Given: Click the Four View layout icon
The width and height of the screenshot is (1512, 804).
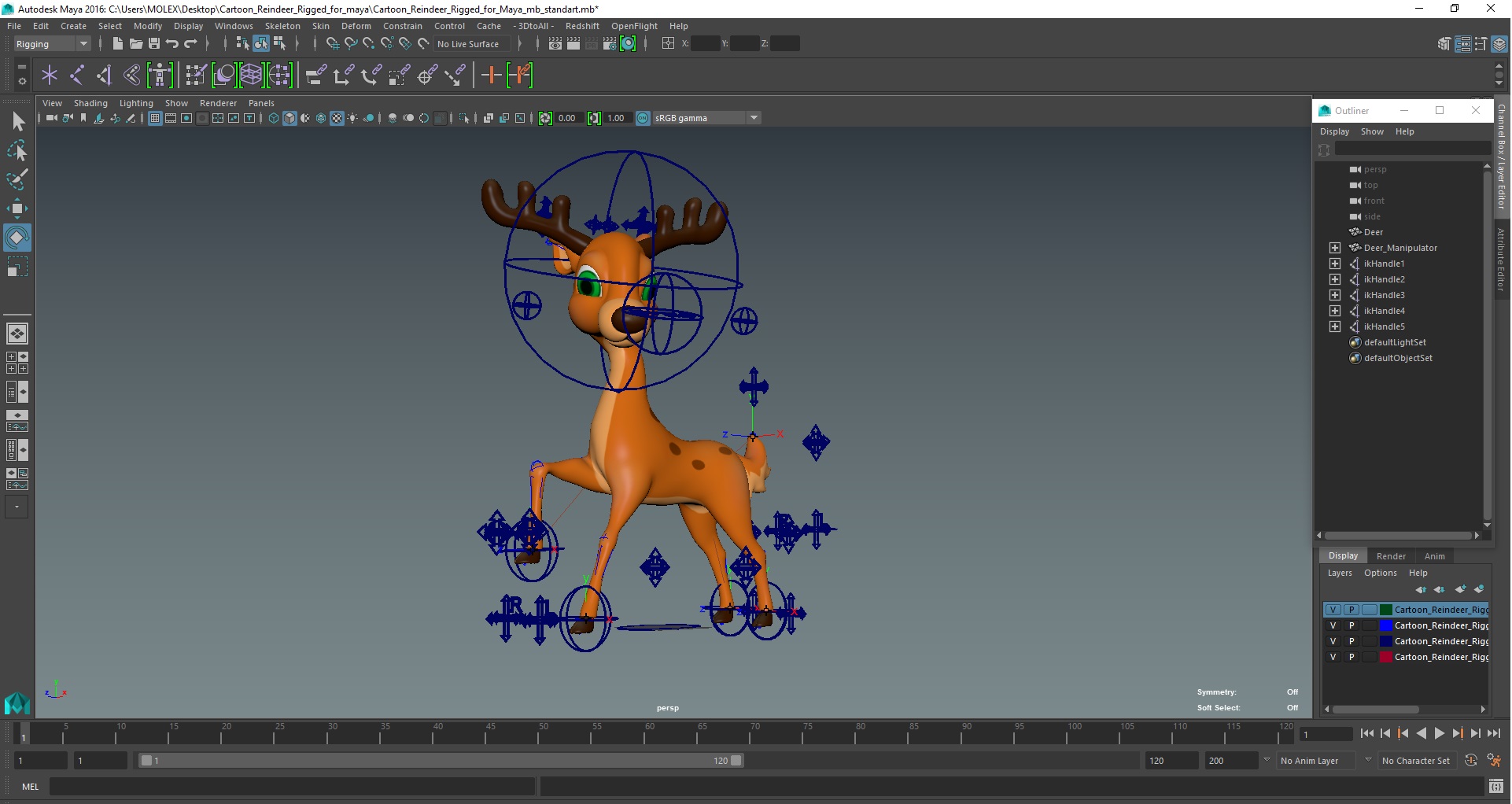Looking at the screenshot, I should pyautogui.click(x=17, y=363).
